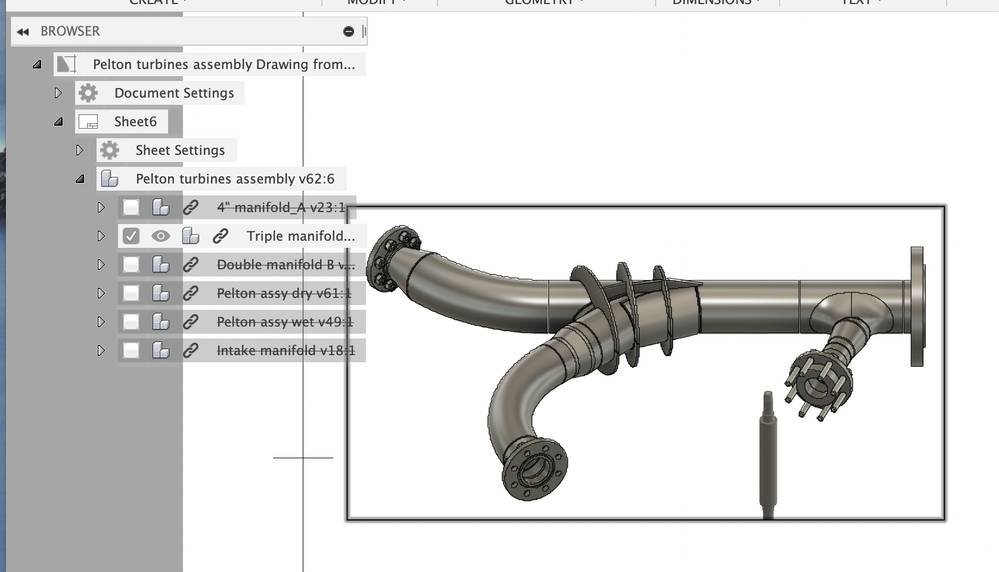
Task: Click the component icon of Pelton turbines assembly v62:6
Action: point(110,179)
